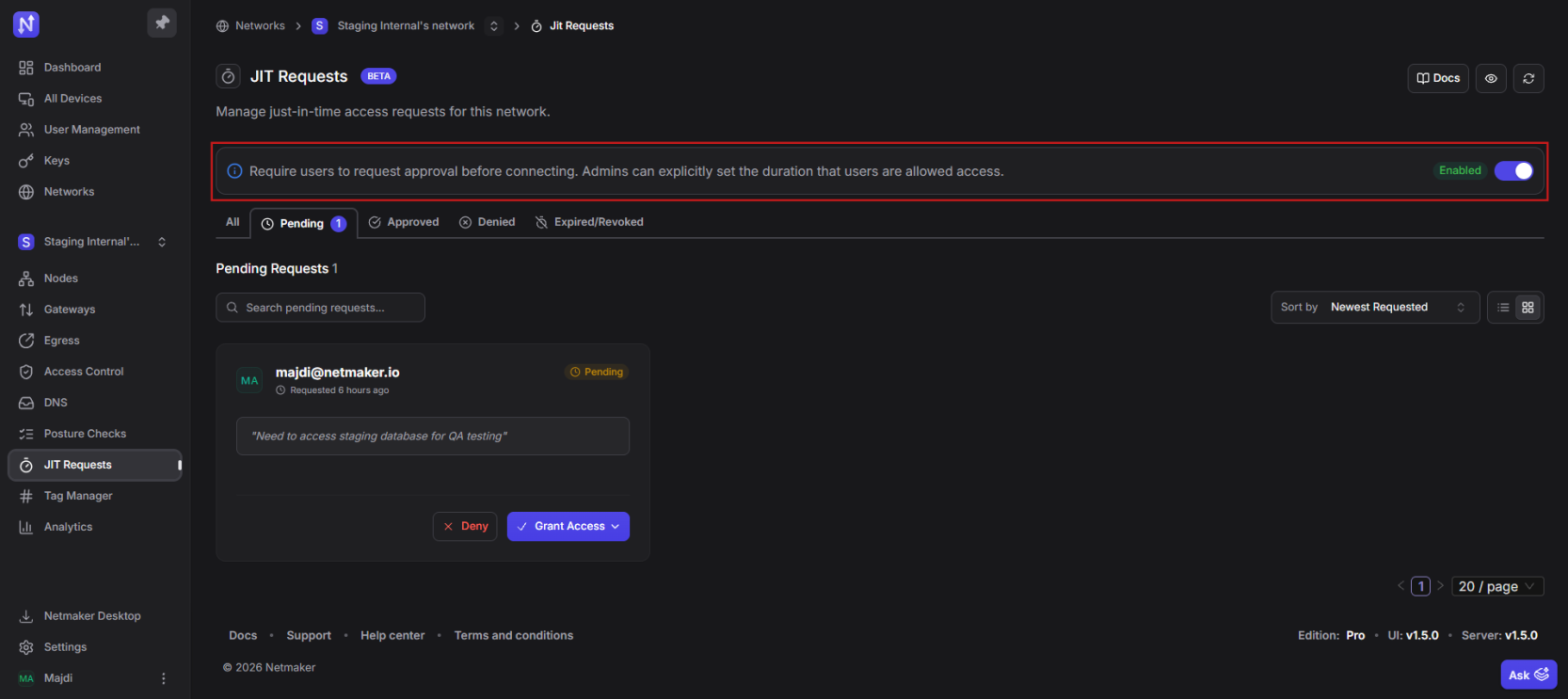Switch to grid view layout

1528,308
